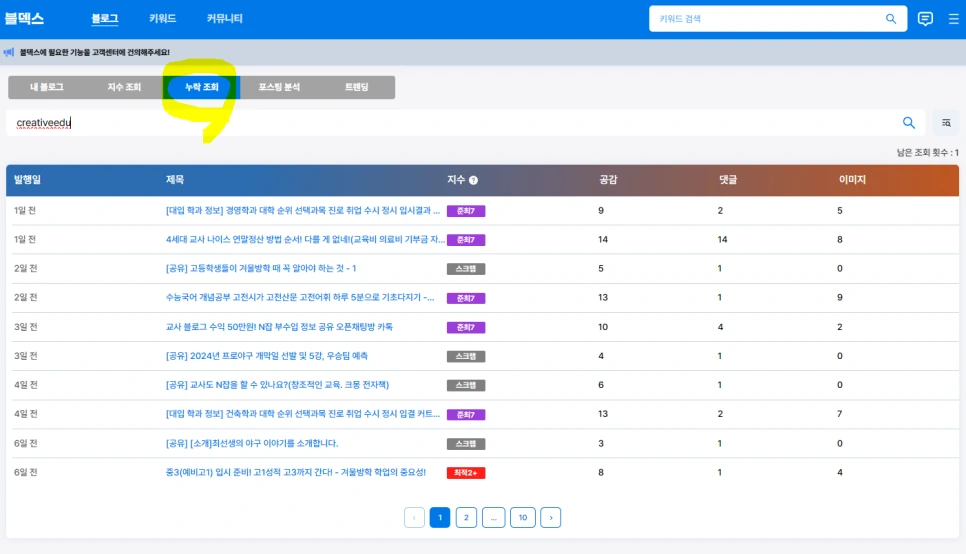Click the Blogdex logo
The width and height of the screenshot is (966, 554).
(25, 18)
